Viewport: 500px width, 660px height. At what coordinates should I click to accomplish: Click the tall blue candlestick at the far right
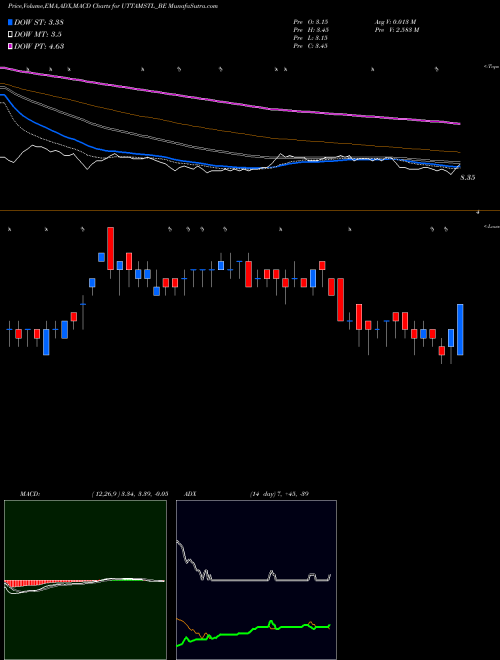click(460, 330)
